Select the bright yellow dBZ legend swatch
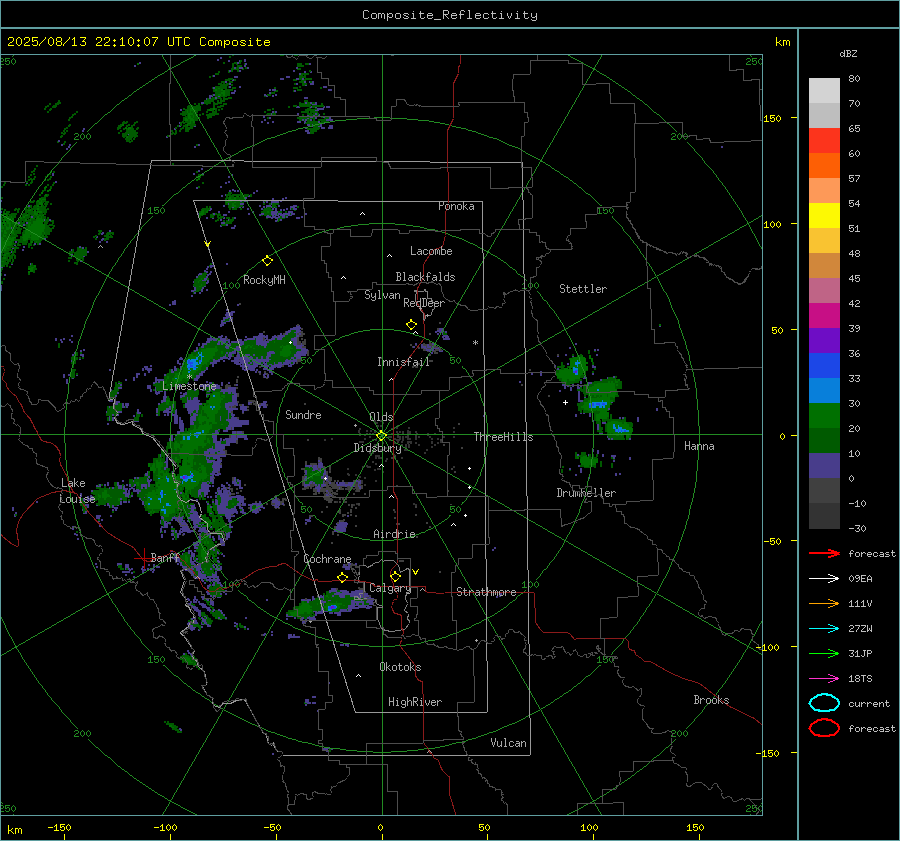Image resolution: width=900 pixels, height=841 pixels. tap(824, 216)
